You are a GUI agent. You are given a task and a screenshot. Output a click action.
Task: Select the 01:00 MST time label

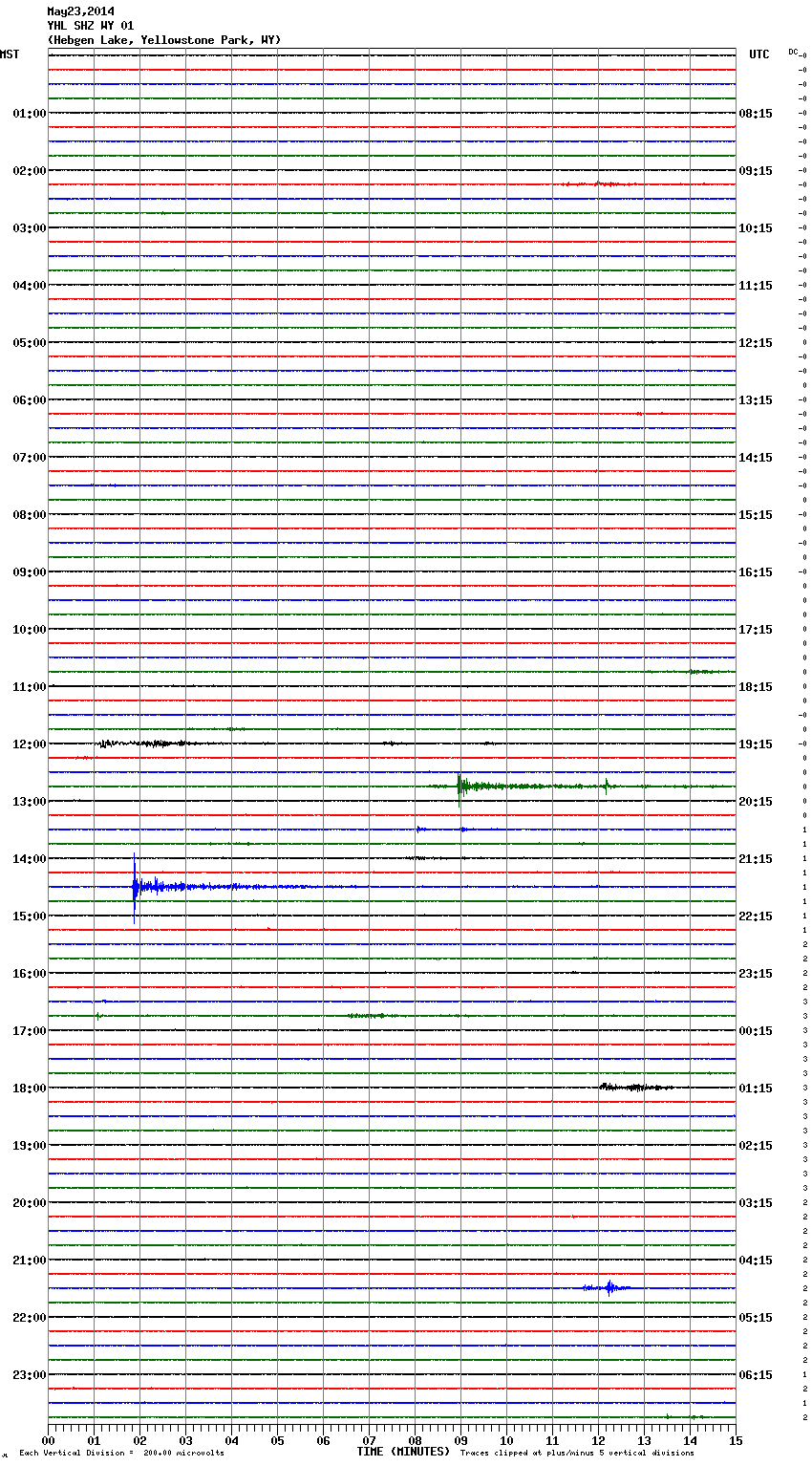[30, 114]
